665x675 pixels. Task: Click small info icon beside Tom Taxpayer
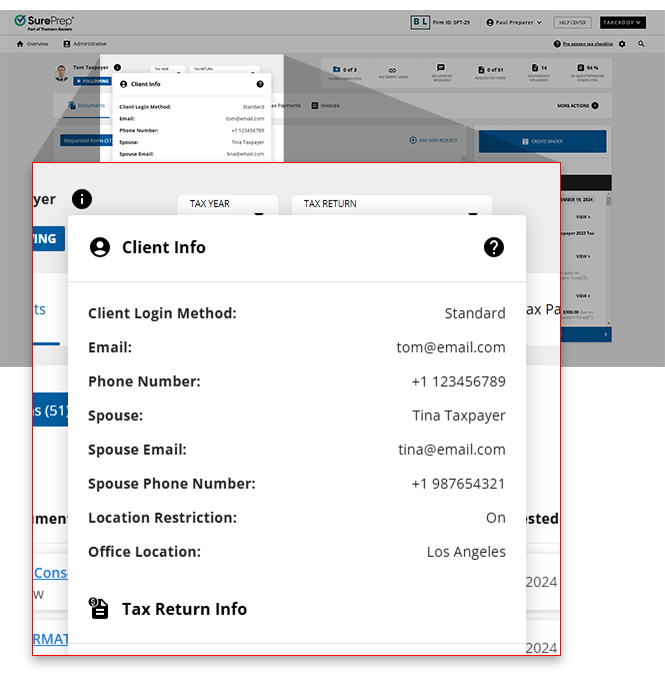pos(117,68)
